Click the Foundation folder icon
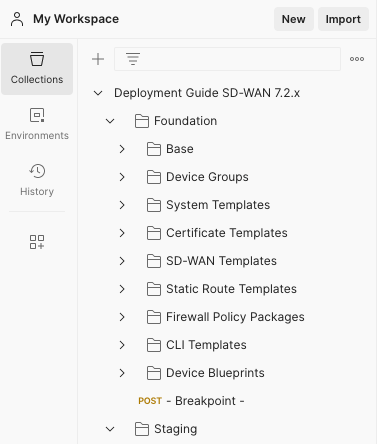 (x=142, y=121)
